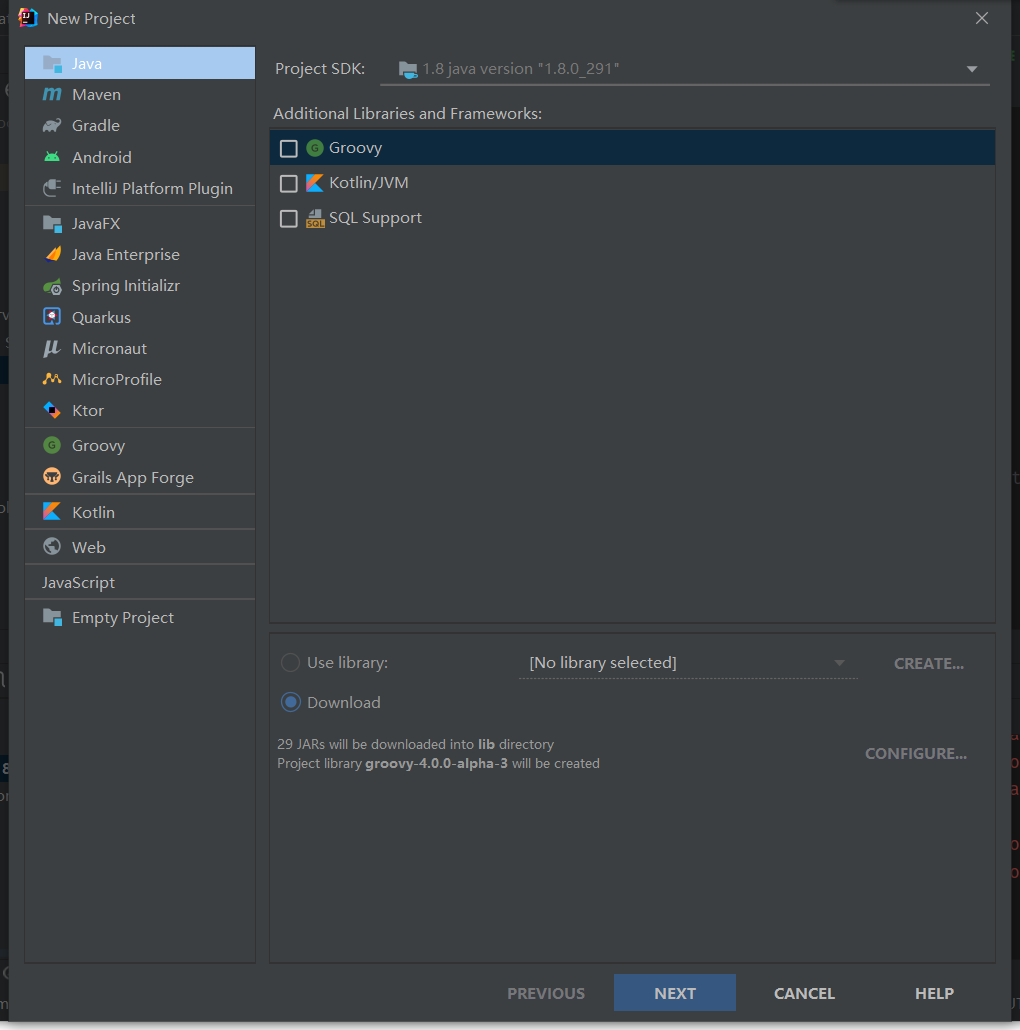Select the Download radio button
The height and width of the screenshot is (1030, 1020).
290,702
